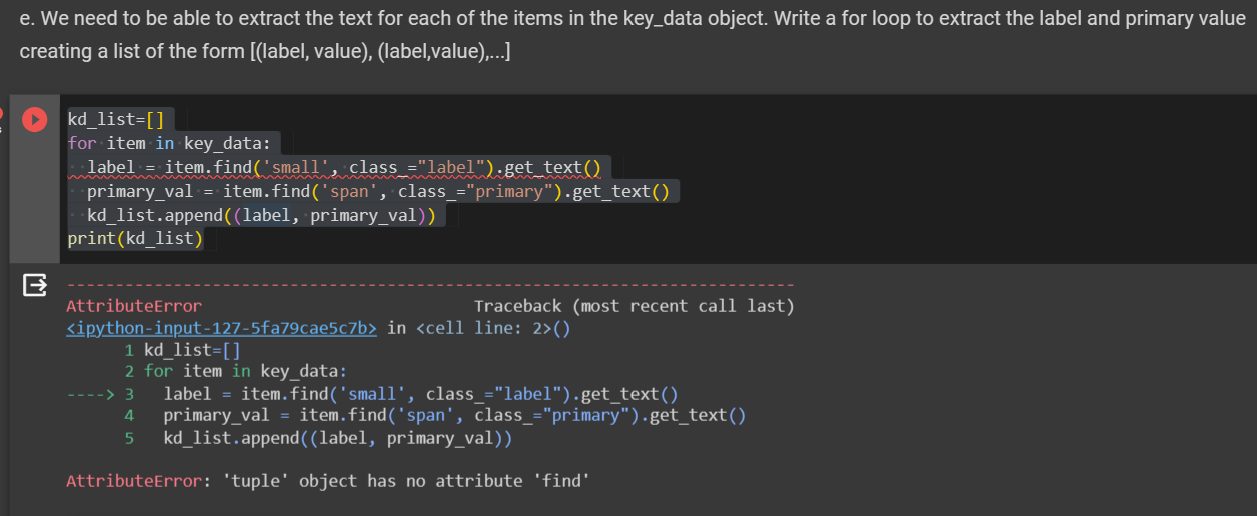Click the 'Traceback (most recent call last)' text
Screen dimensions: 1258x516
pos(634,306)
